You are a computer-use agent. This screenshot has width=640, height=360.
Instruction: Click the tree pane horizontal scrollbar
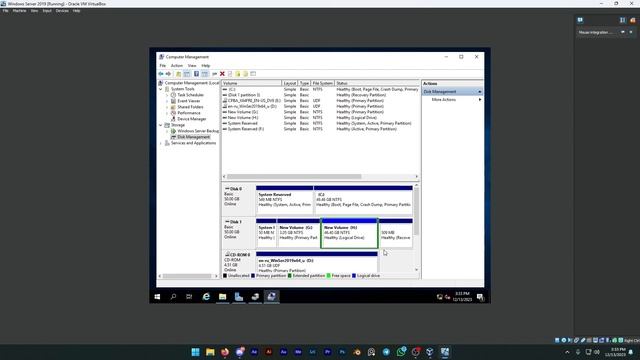pos(188,276)
